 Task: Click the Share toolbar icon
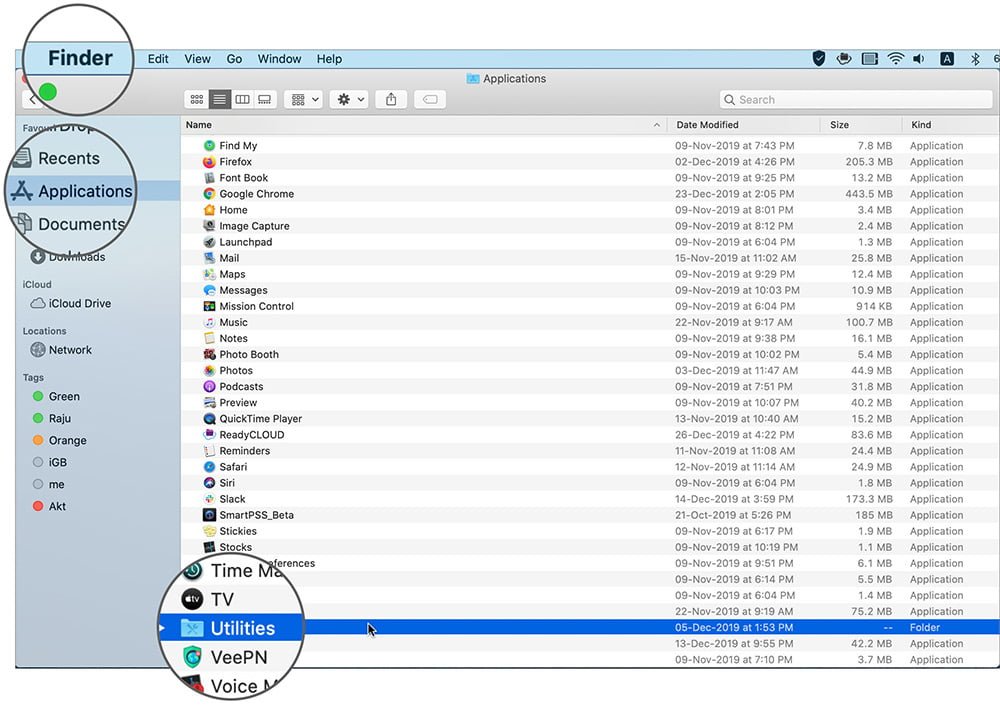pyautogui.click(x=391, y=100)
